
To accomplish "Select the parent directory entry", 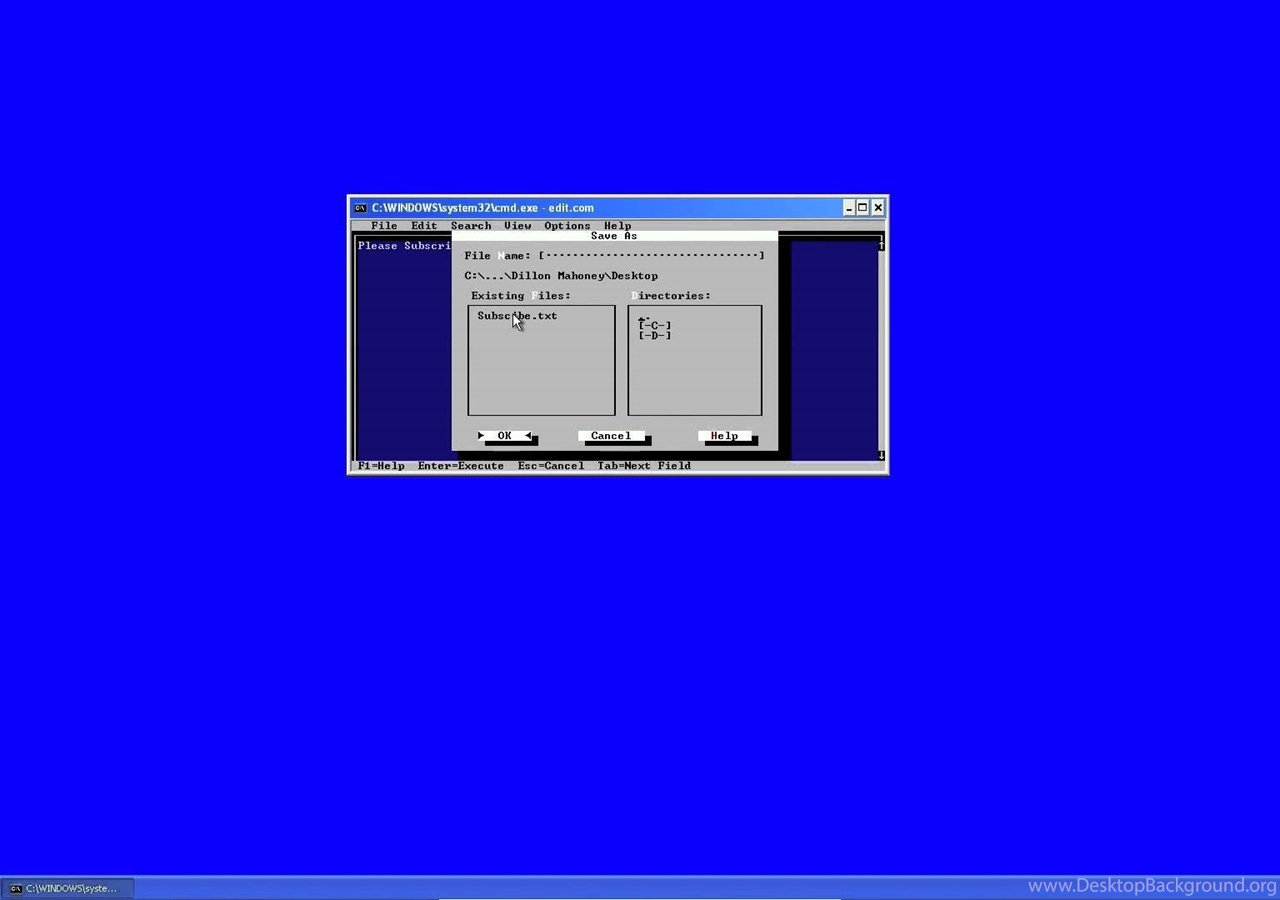I will click(x=645, y=317).
